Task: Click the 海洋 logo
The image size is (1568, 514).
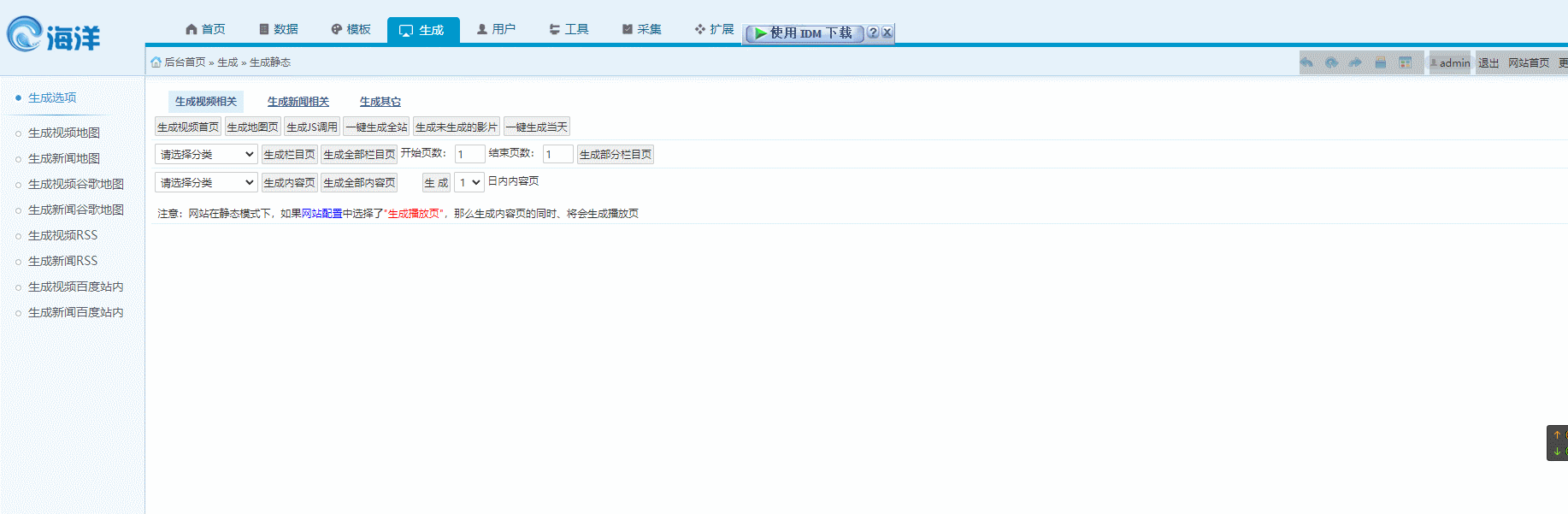Action: (x=53, y=36)
